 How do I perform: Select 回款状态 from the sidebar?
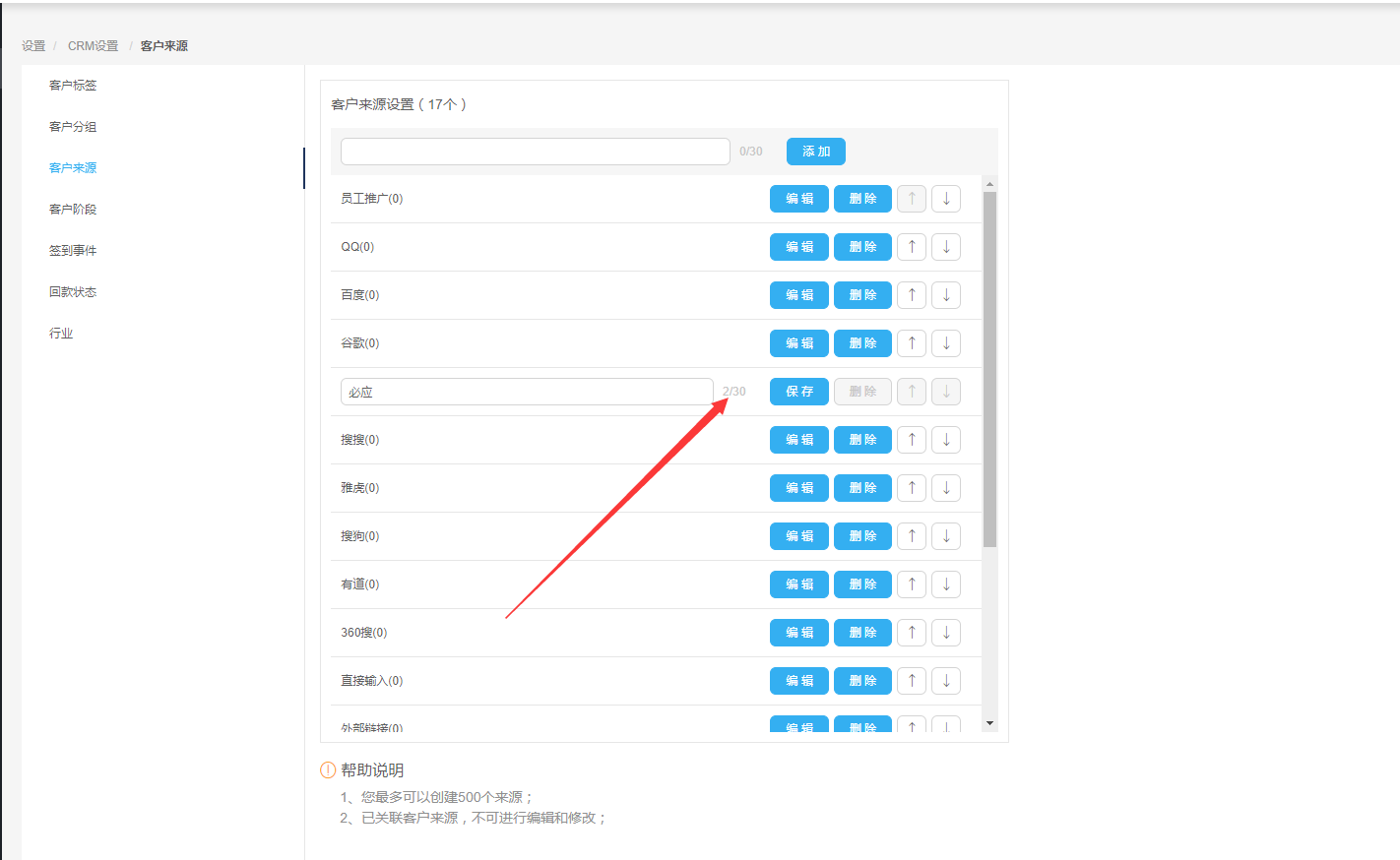pyautogui.click(x=73, y=292)
